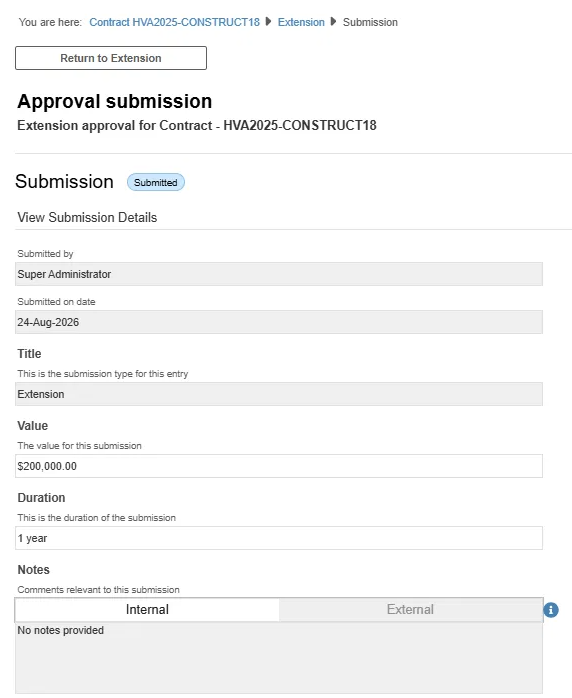Click the View Submission Details heading
This screenshot has width=572, height=698.
tap(87, 217)
